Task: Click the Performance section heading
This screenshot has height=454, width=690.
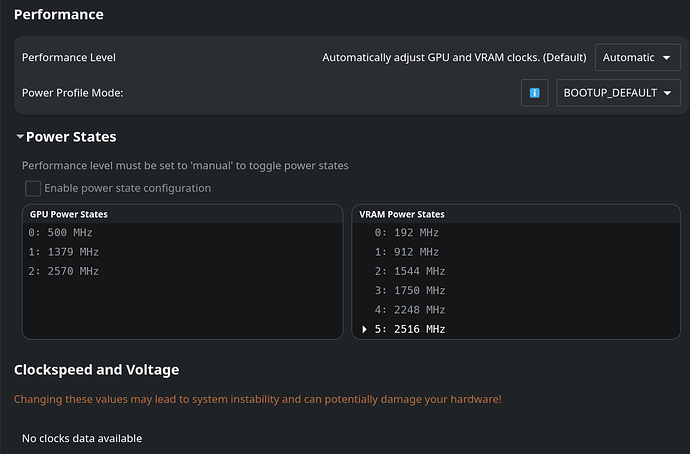Action: point(59,15)
